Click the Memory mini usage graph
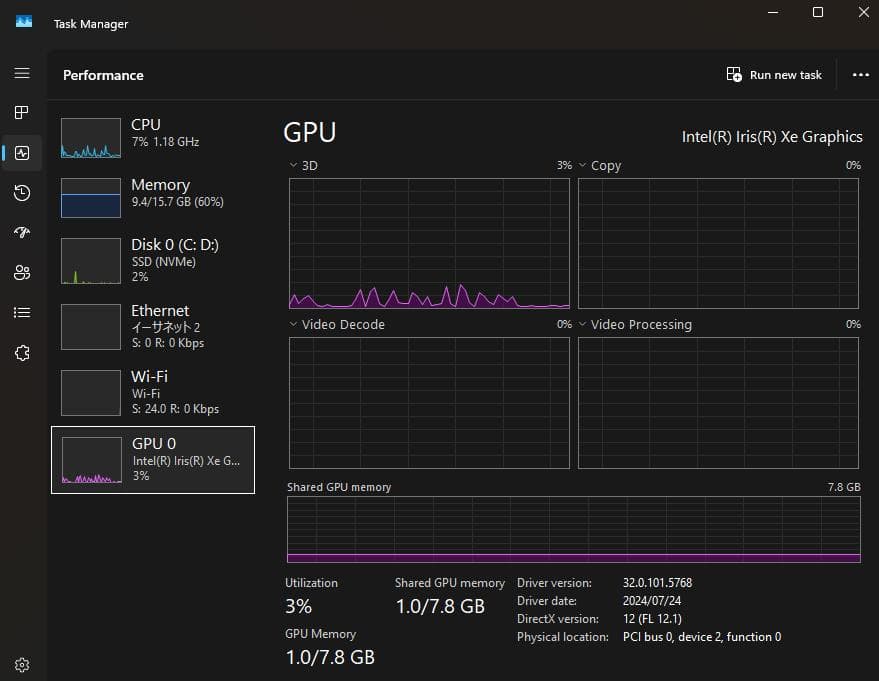Viewport: 879px width, 681px height. point(91,198)
